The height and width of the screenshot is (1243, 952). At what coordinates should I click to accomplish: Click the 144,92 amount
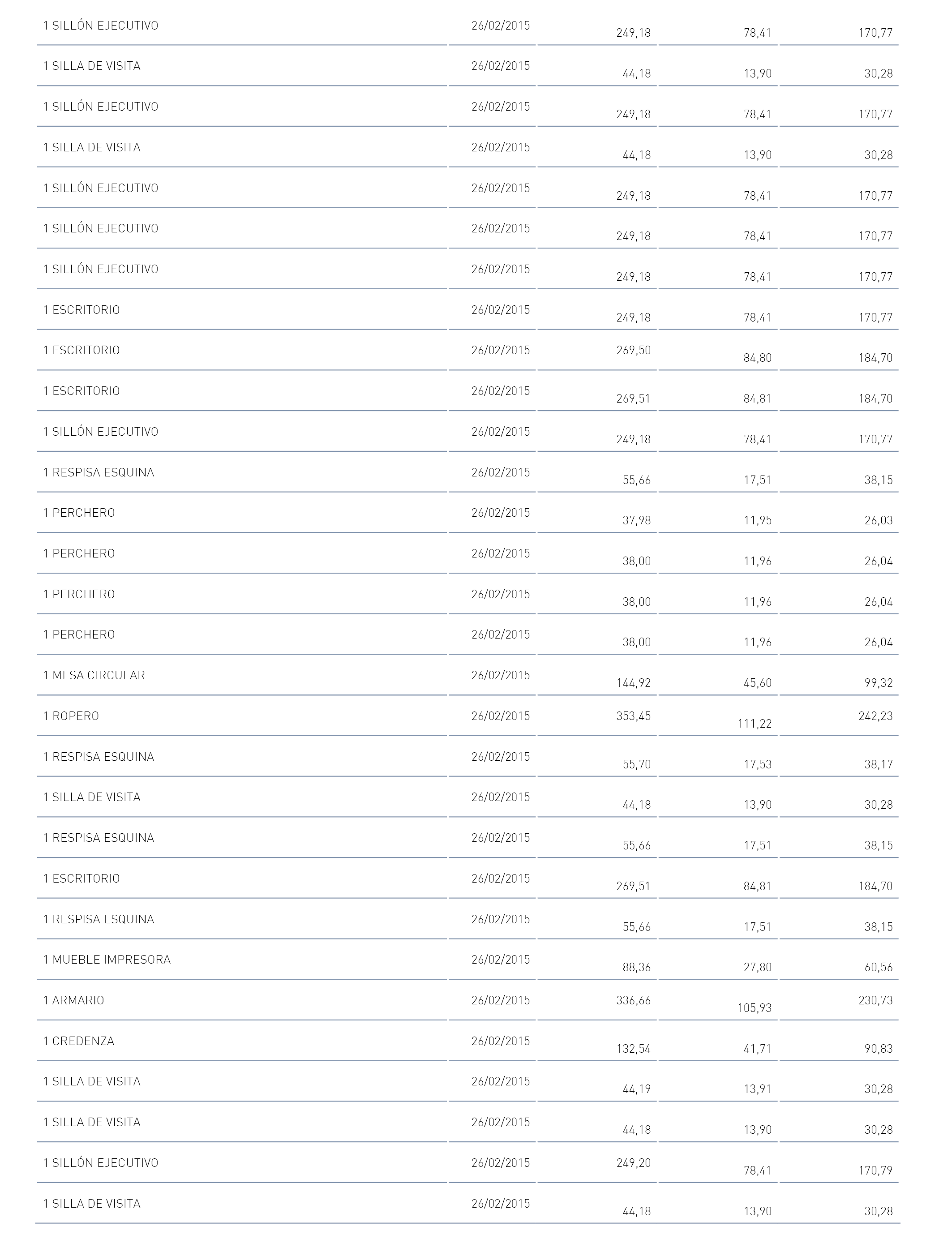[634, 683]
